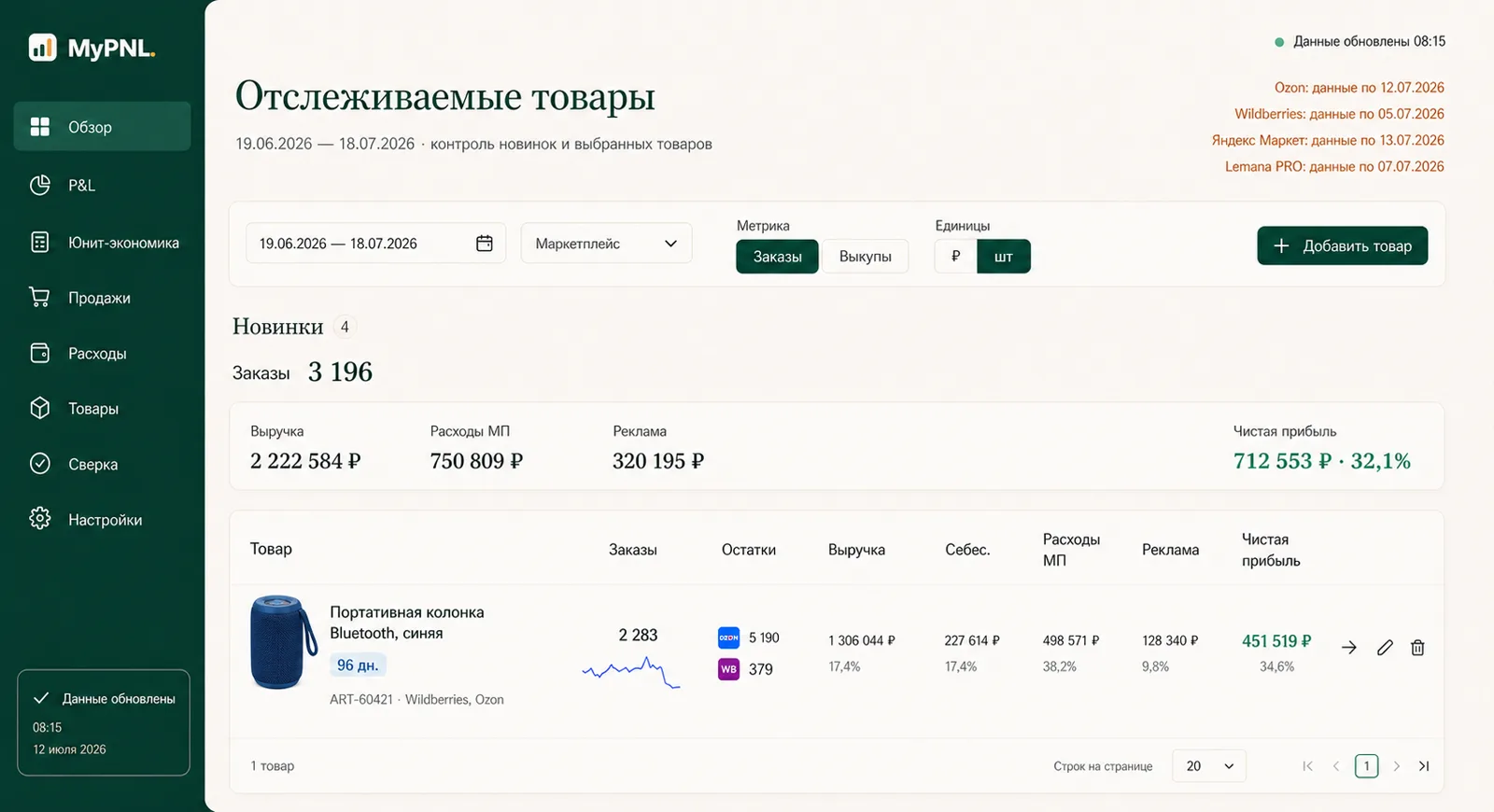The image size is (1494, 812).
Task: Click the MyPNL logo icon
Action: pos(42,48)
